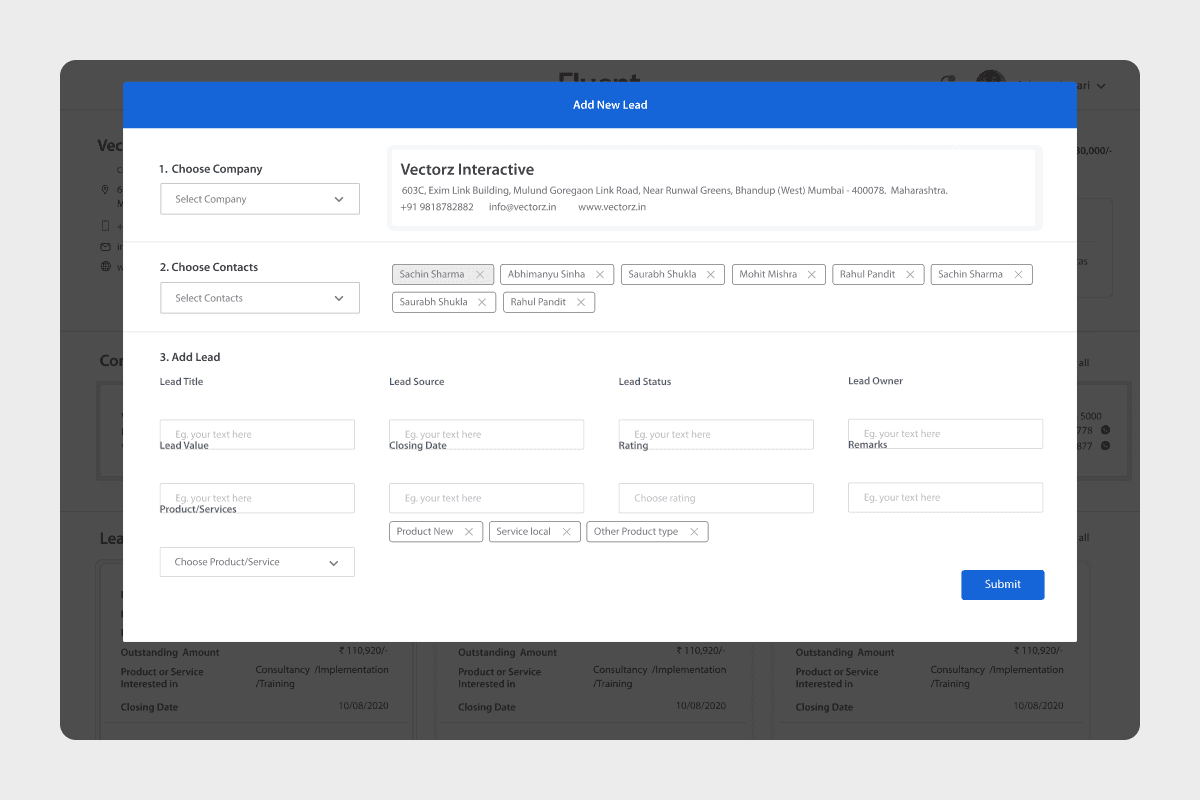Open the www.vectorz.in website link

click(x=612, y=207)
